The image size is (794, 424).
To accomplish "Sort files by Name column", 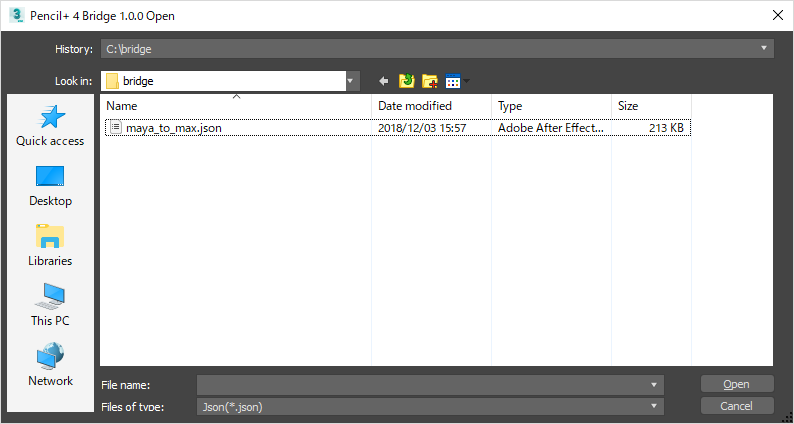I will click(236, 106).
